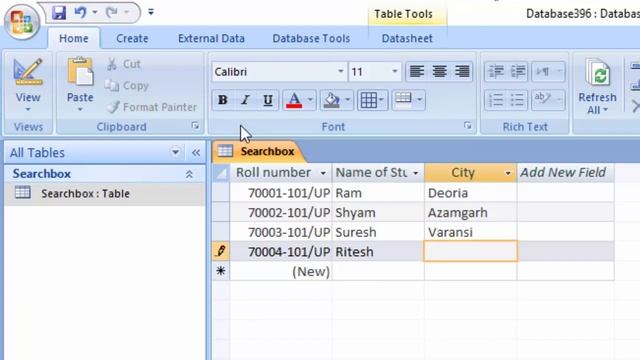This screenshot has height=360, width=640.
Task: Click the Format Painter command
Action: pos(152,107)
